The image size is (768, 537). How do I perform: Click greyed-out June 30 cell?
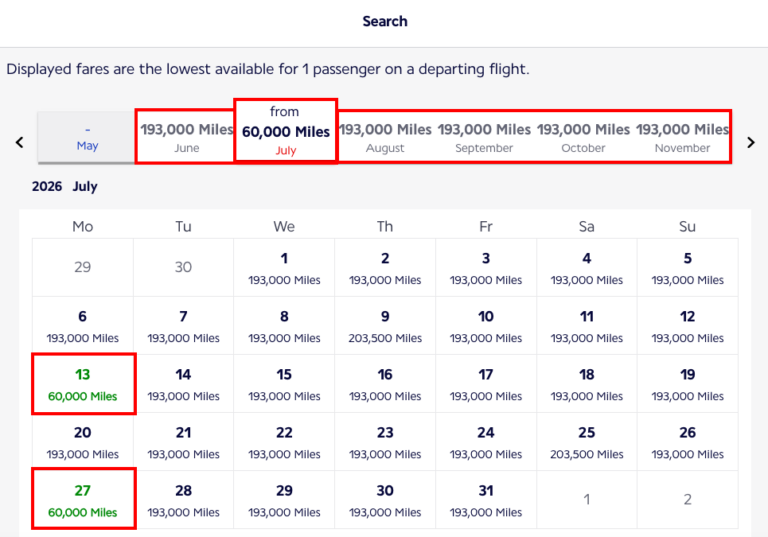click(184, 268)
